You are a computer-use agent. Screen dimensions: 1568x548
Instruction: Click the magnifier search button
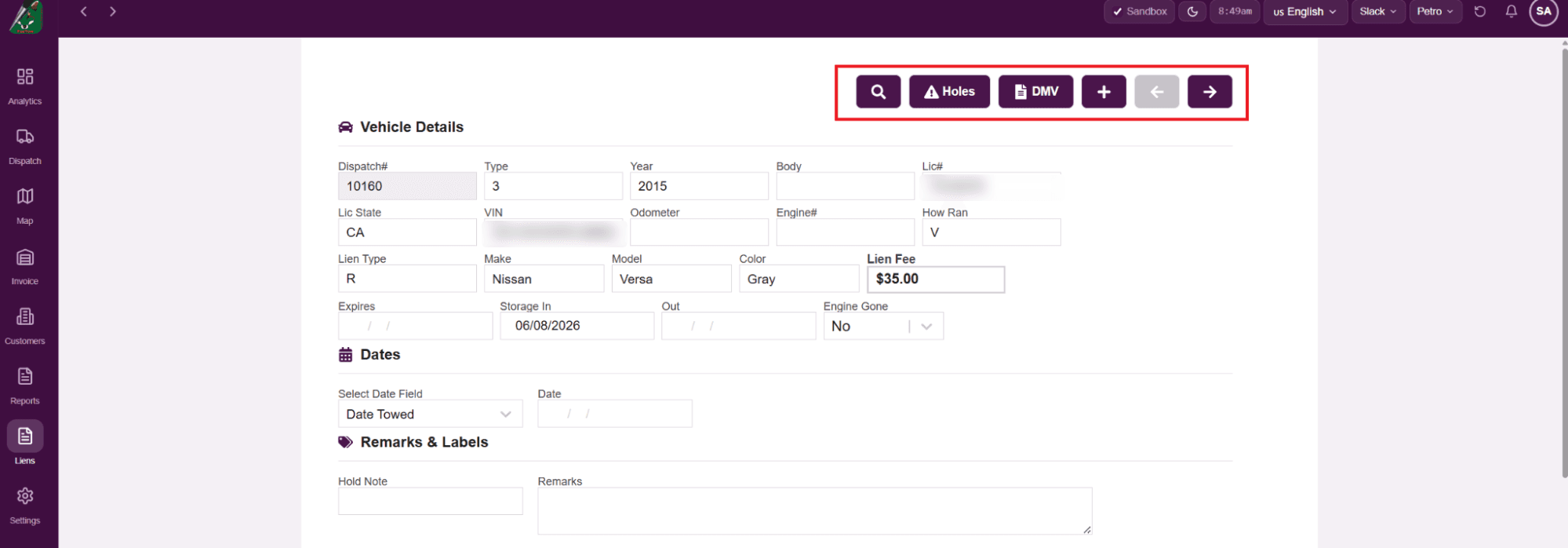pyautogui.click(x=879, y=92)
